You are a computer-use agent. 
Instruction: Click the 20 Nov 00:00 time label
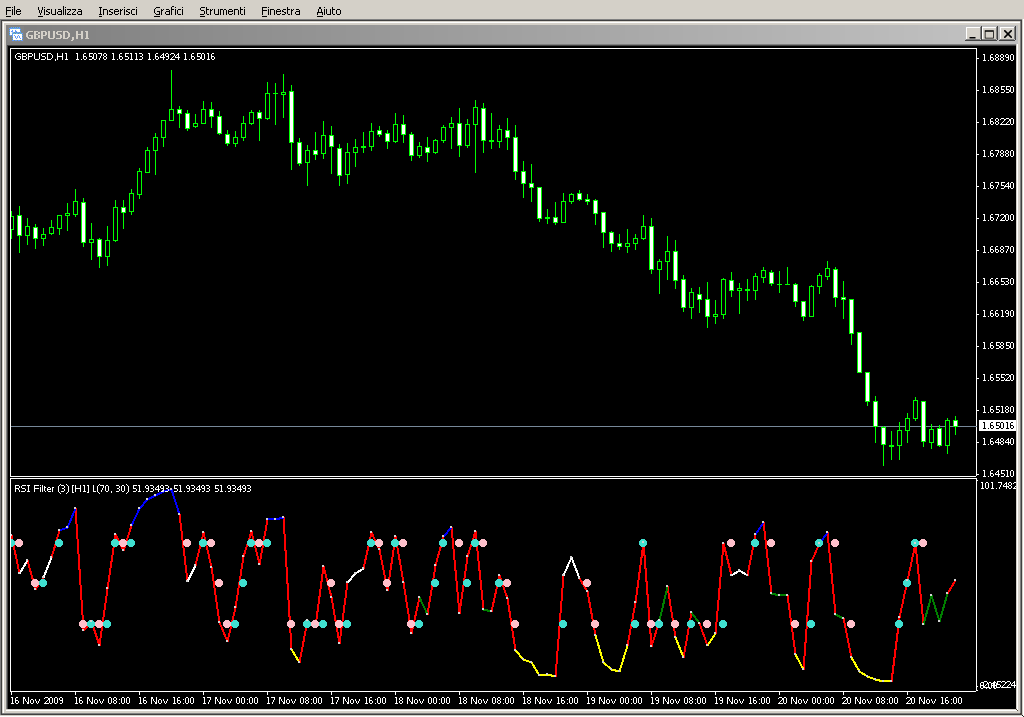tap(806, 701)
